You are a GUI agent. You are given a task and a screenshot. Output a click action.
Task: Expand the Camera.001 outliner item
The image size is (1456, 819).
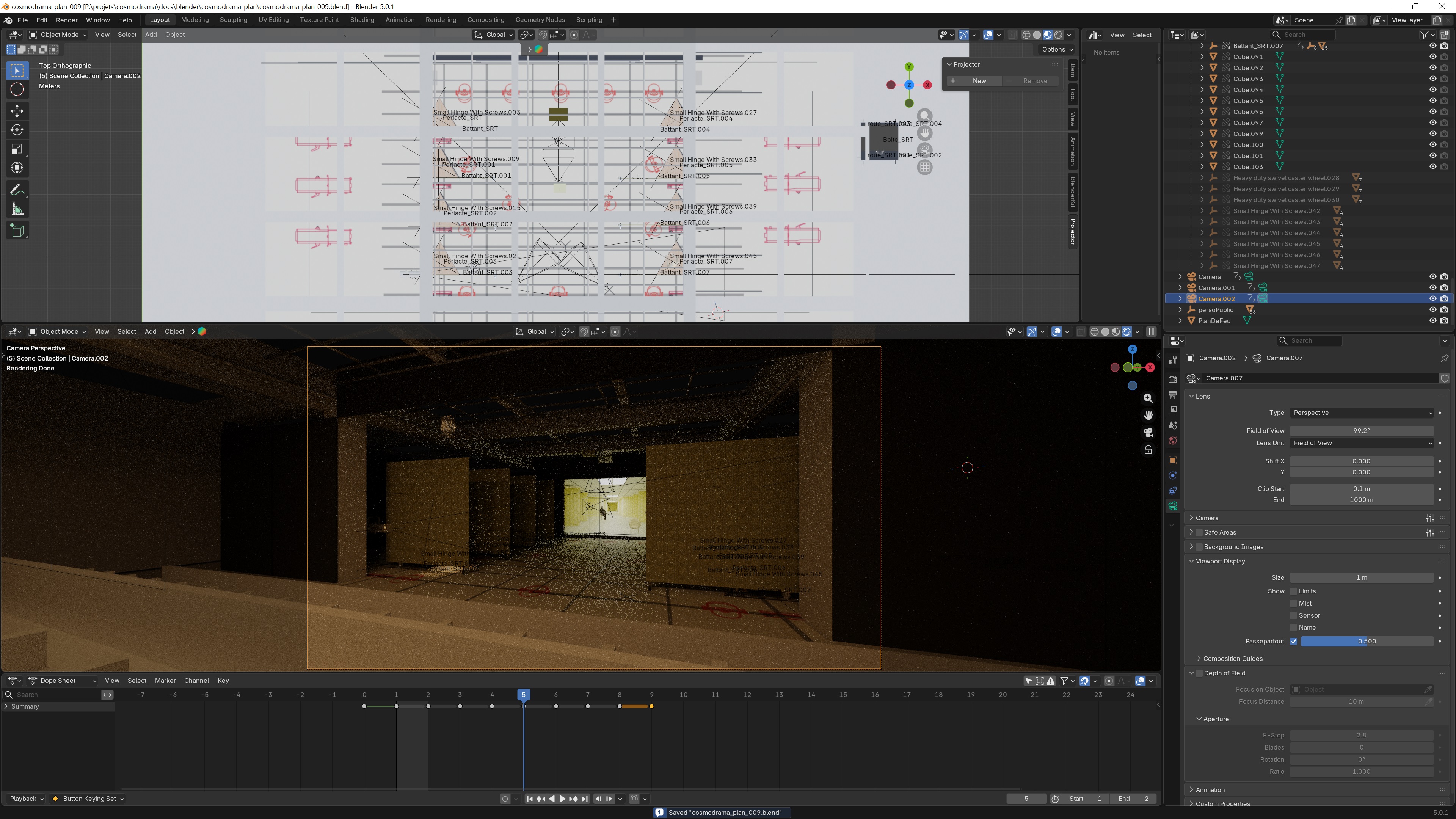tap(1180, 288)
